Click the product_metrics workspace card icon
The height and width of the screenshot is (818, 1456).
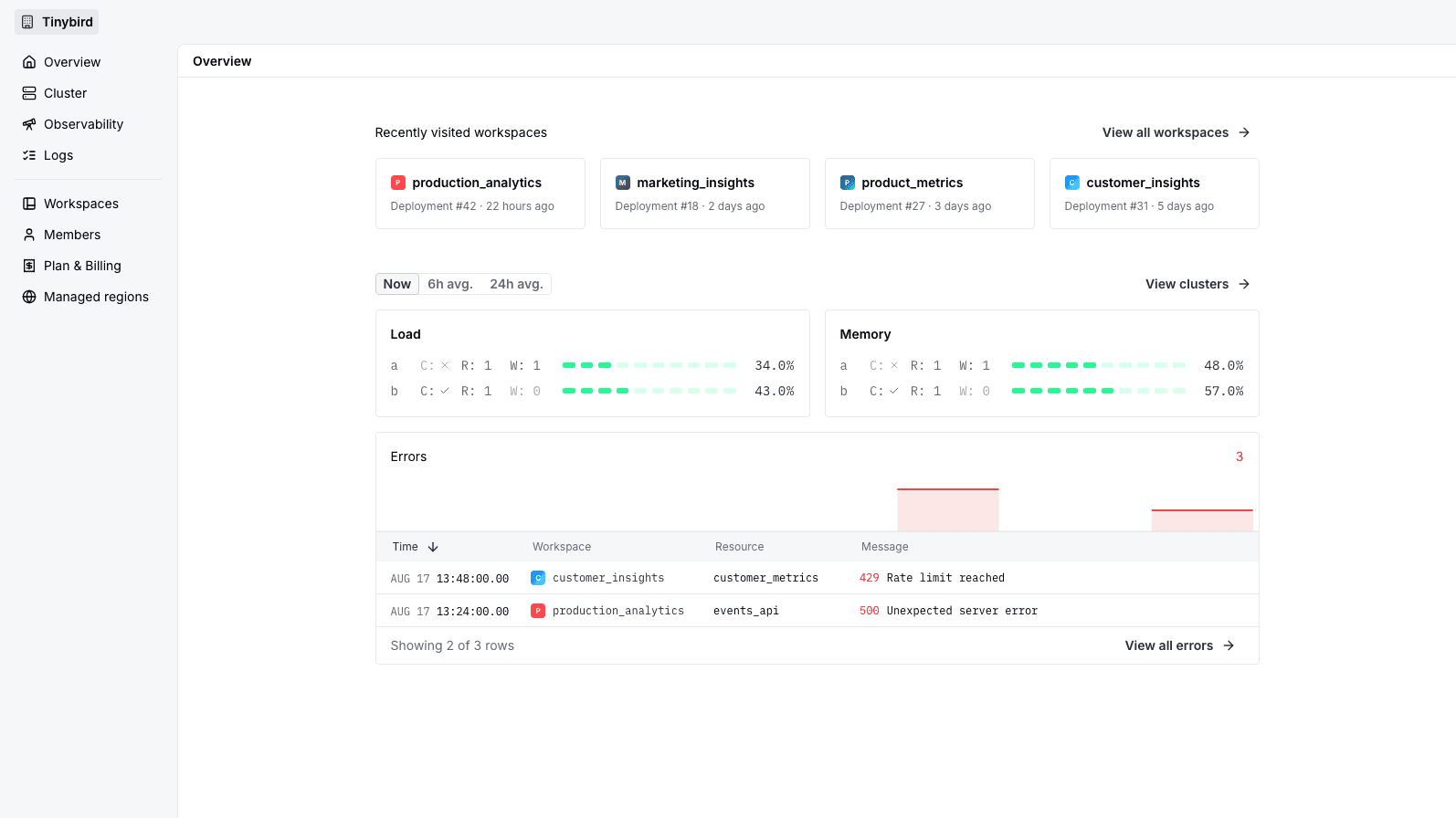pyautogui.click(x=848, y=183)
